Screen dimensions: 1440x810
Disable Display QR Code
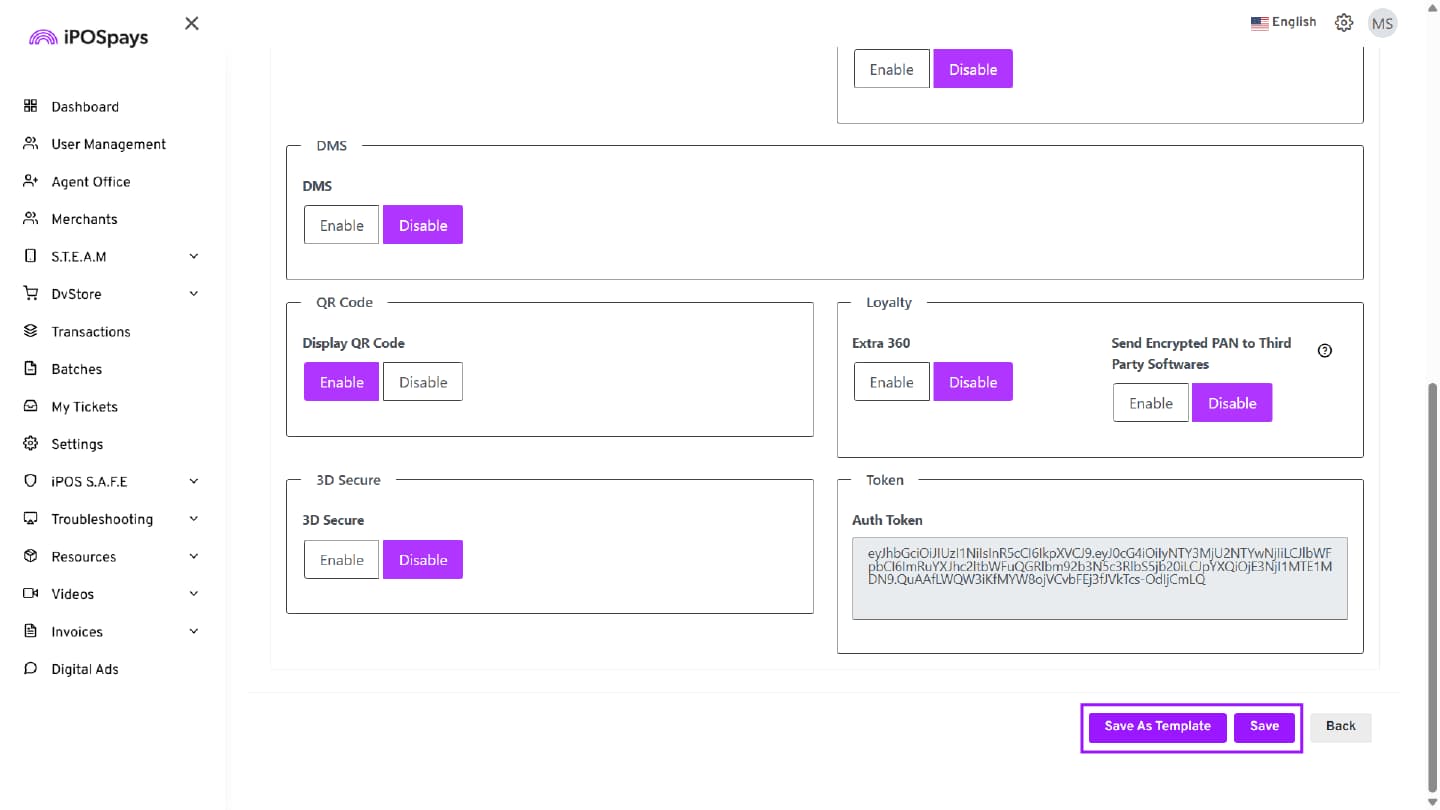(423, 382)
